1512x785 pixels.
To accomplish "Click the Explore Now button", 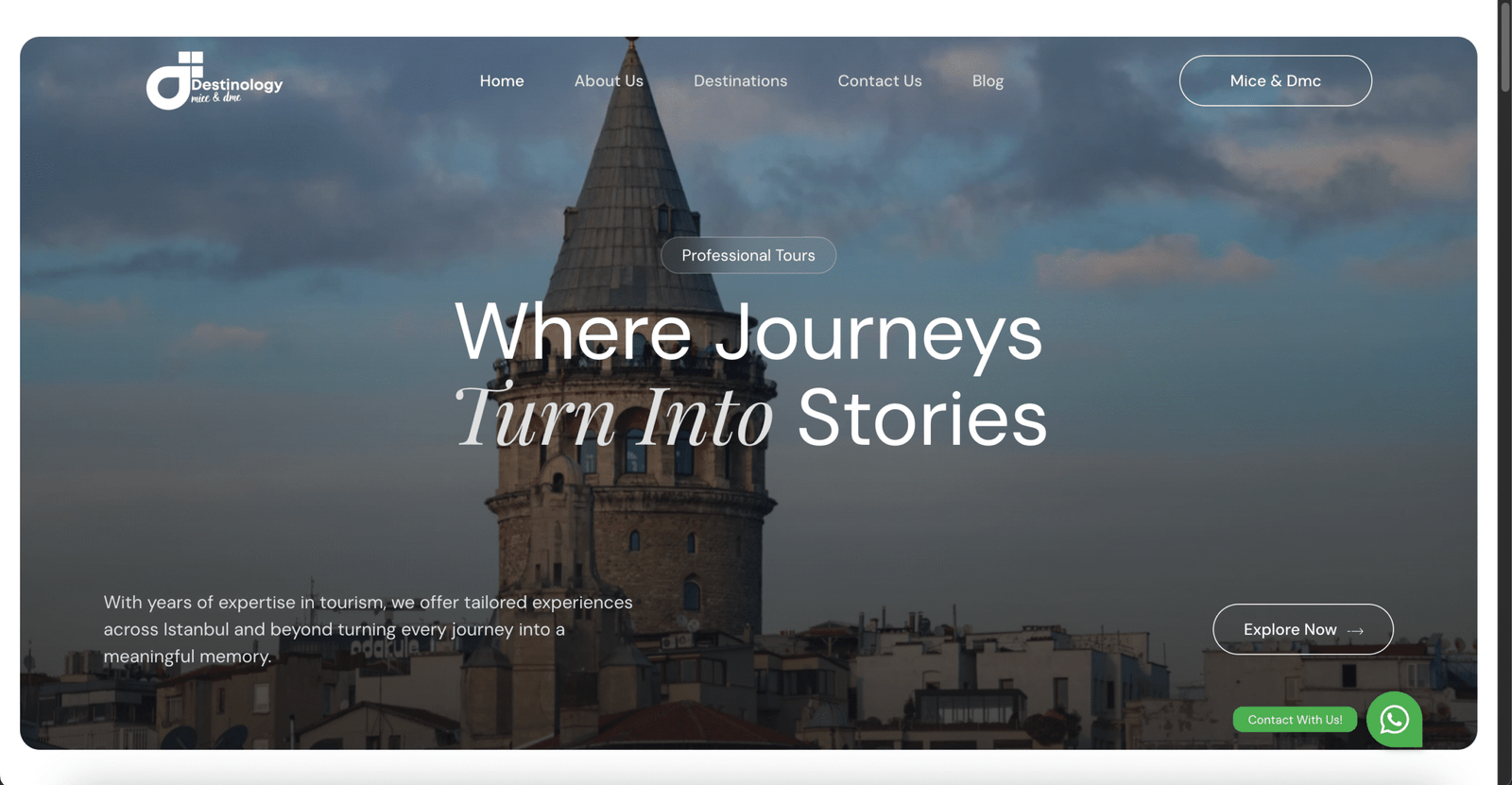I will point(1303,629).
